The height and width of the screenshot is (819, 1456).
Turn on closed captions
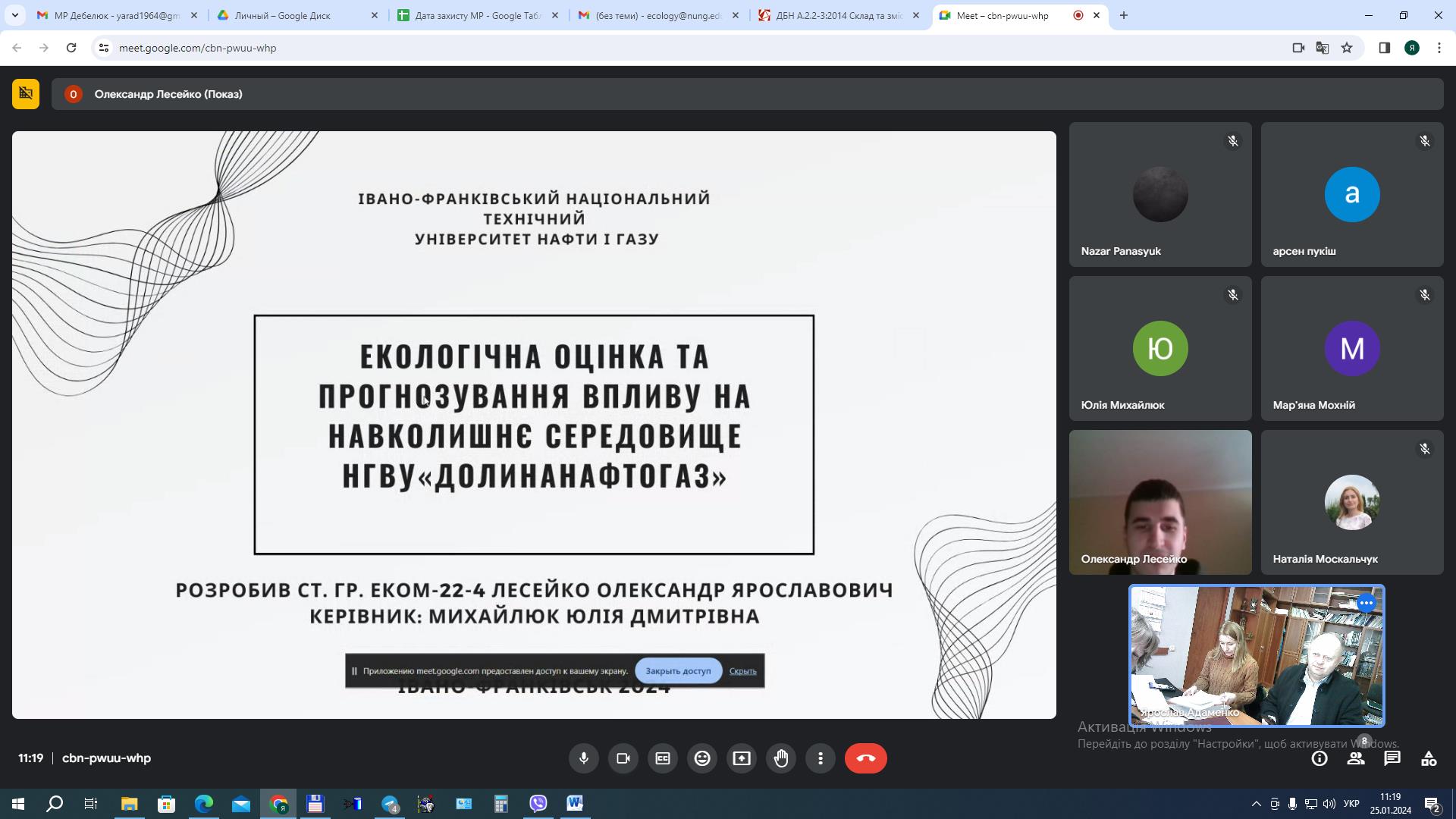[662, 758]
